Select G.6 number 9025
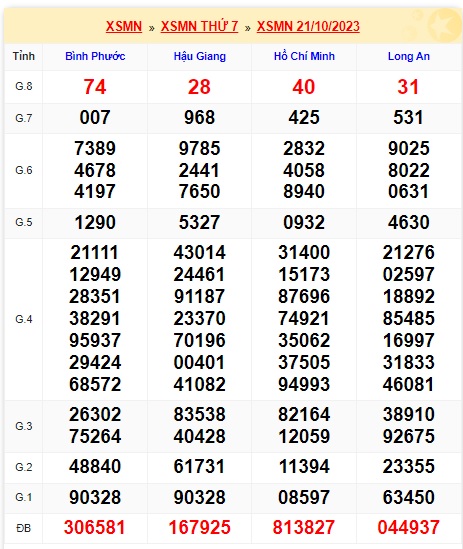This screenshot has width=463, height=549. coord(409,148)
